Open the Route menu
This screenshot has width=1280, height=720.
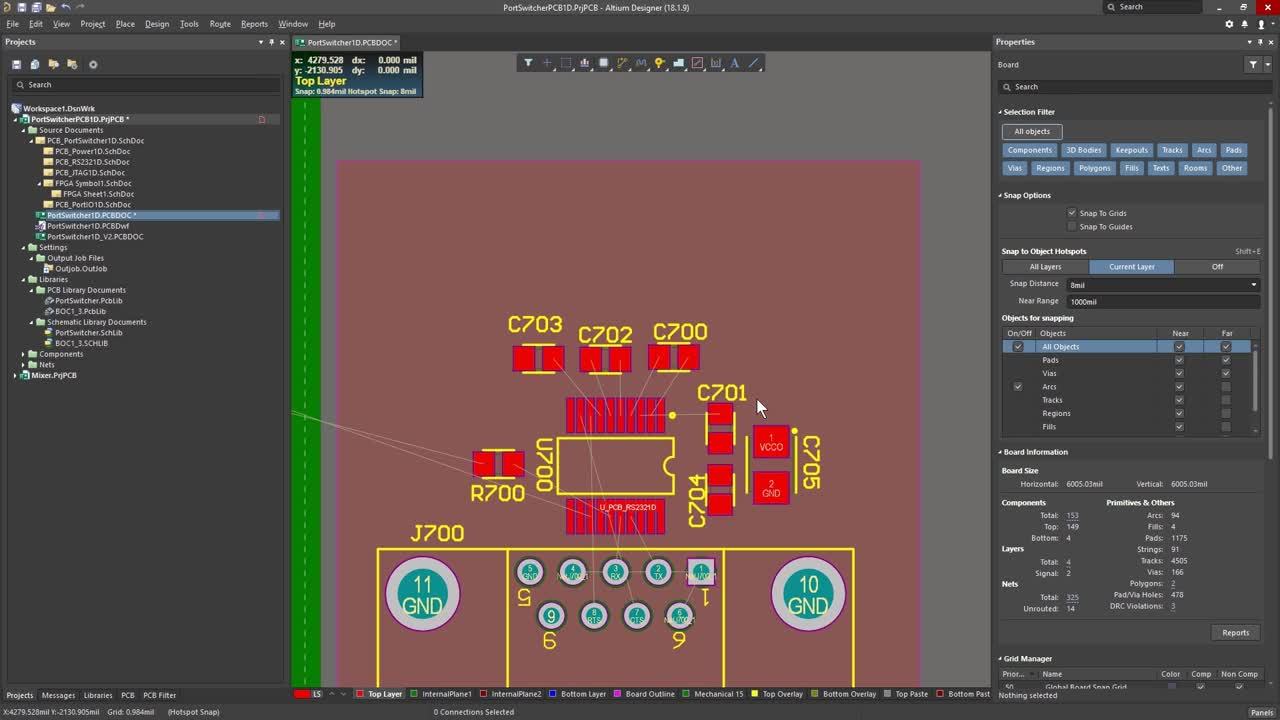click(x=220, y=24)
